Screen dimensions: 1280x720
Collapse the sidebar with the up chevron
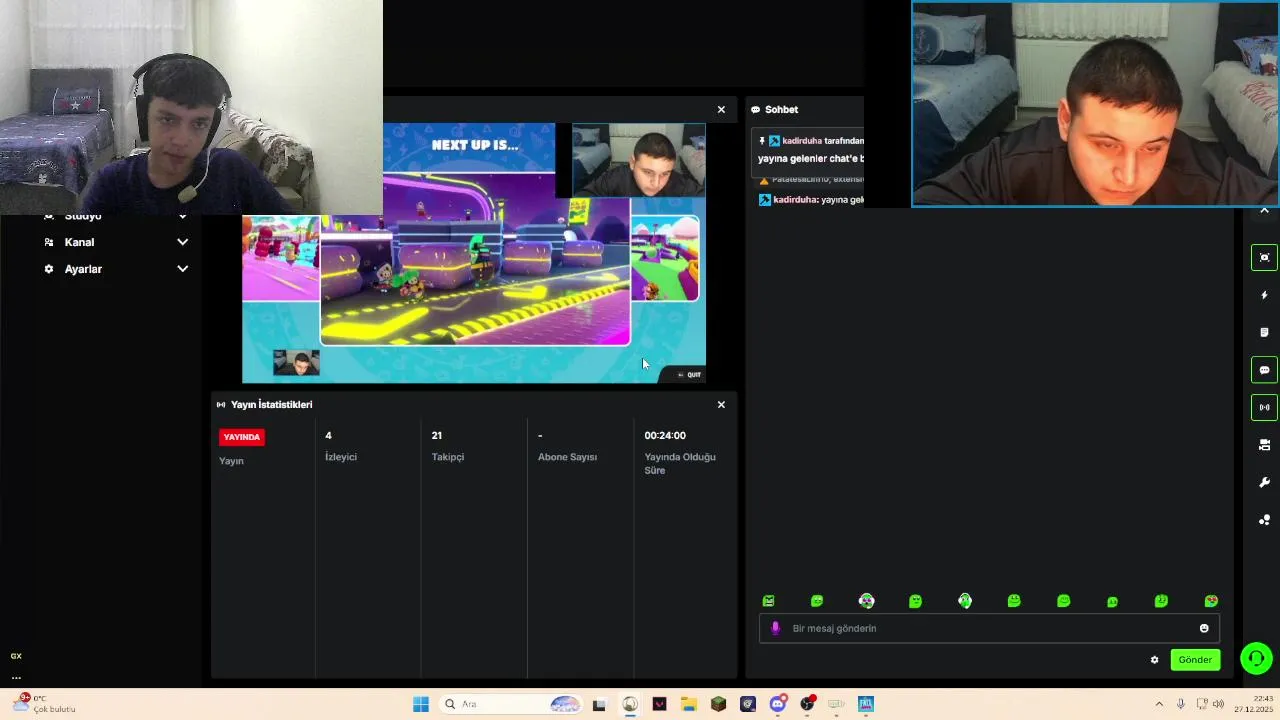point(1264,211)
